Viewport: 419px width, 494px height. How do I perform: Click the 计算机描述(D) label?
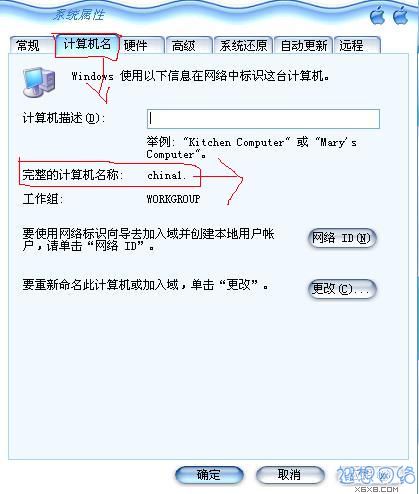[x=64, y=118]
